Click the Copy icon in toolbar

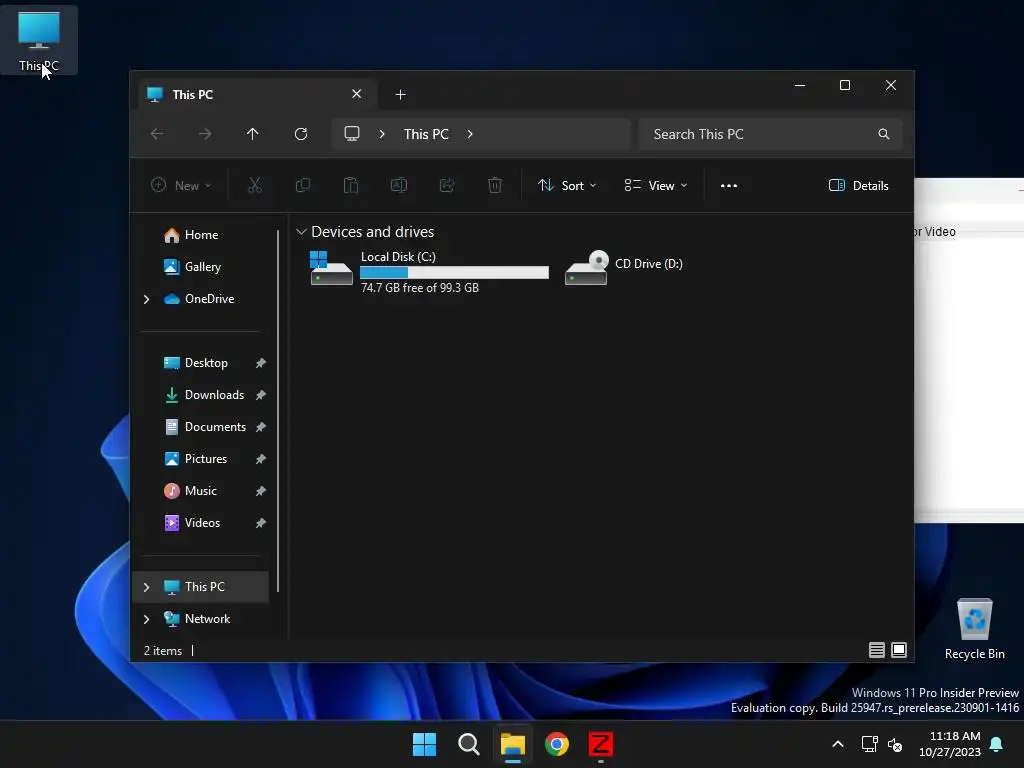coord(302,185)
